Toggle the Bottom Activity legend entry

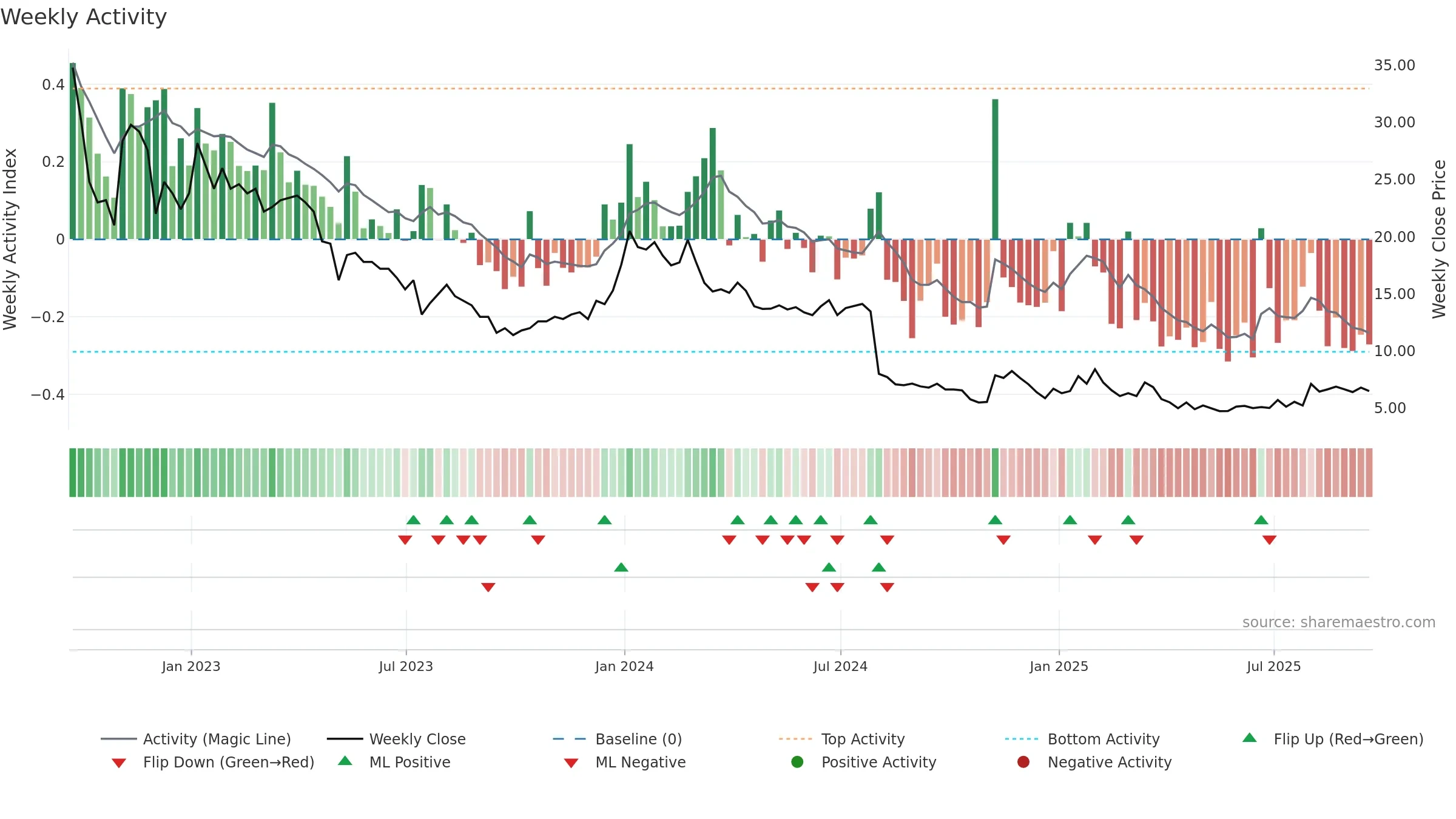1082,739
